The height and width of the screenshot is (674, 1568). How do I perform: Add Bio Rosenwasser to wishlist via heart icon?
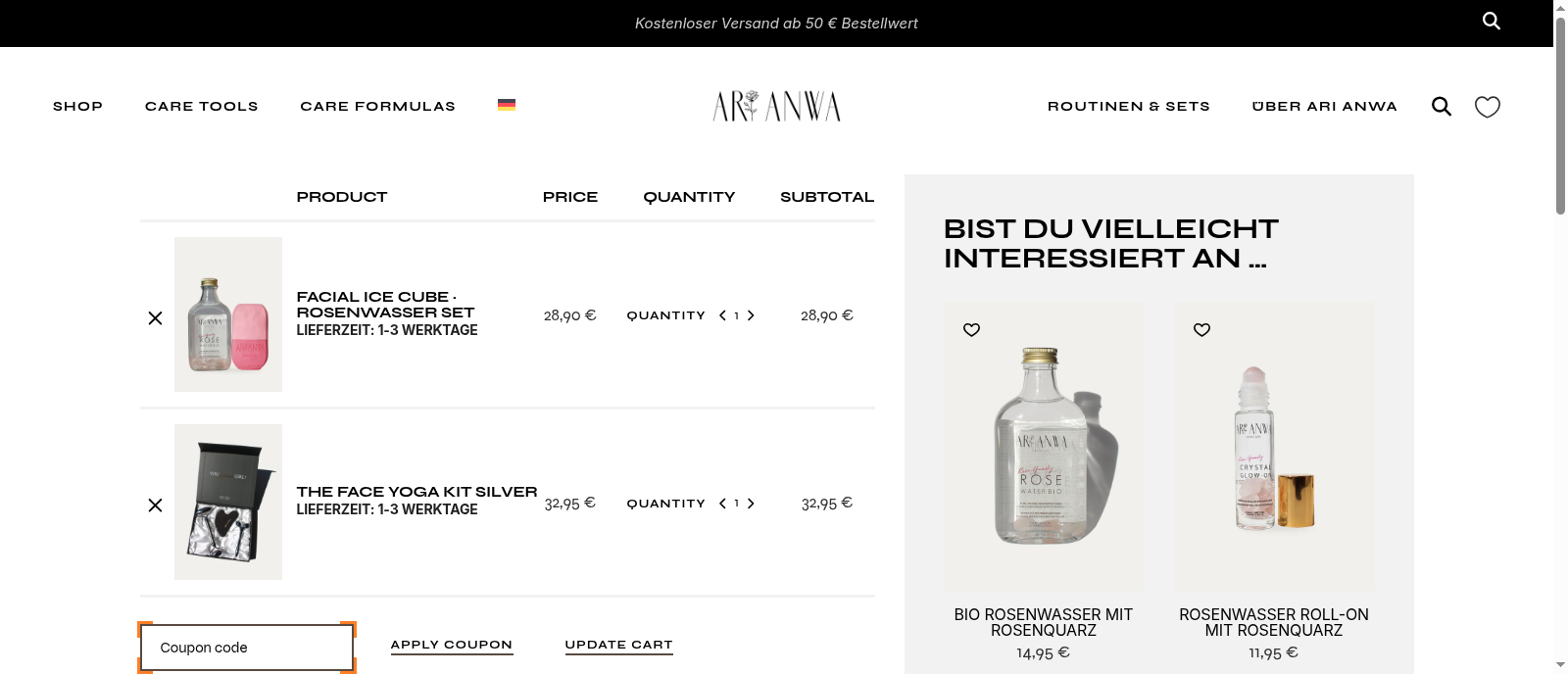[x=971, y=330]
